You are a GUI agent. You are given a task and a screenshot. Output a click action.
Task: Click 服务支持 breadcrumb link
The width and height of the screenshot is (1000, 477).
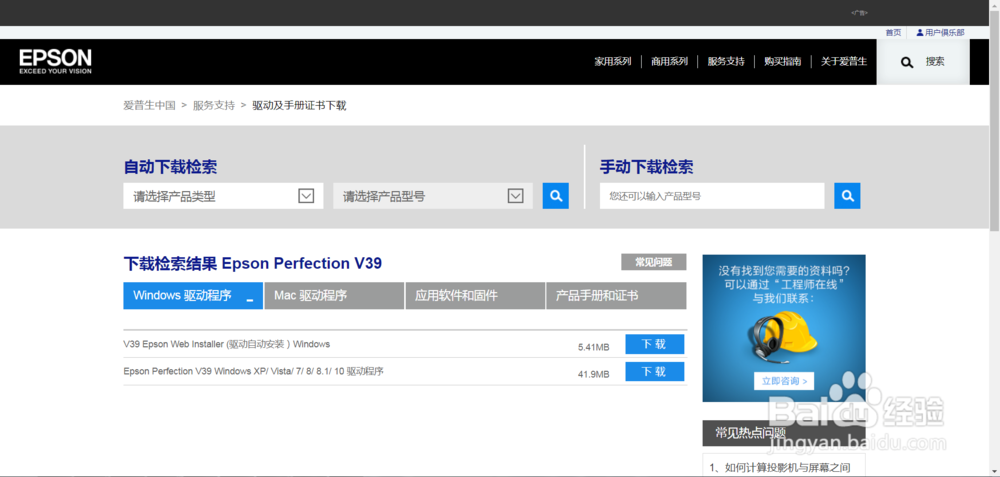point(214,105)
